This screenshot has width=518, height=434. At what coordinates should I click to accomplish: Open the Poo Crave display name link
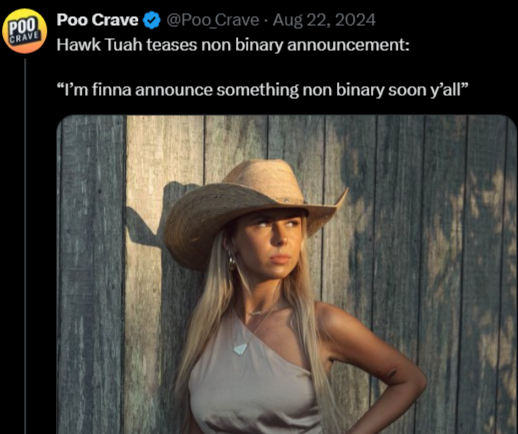tap(97, 20)
